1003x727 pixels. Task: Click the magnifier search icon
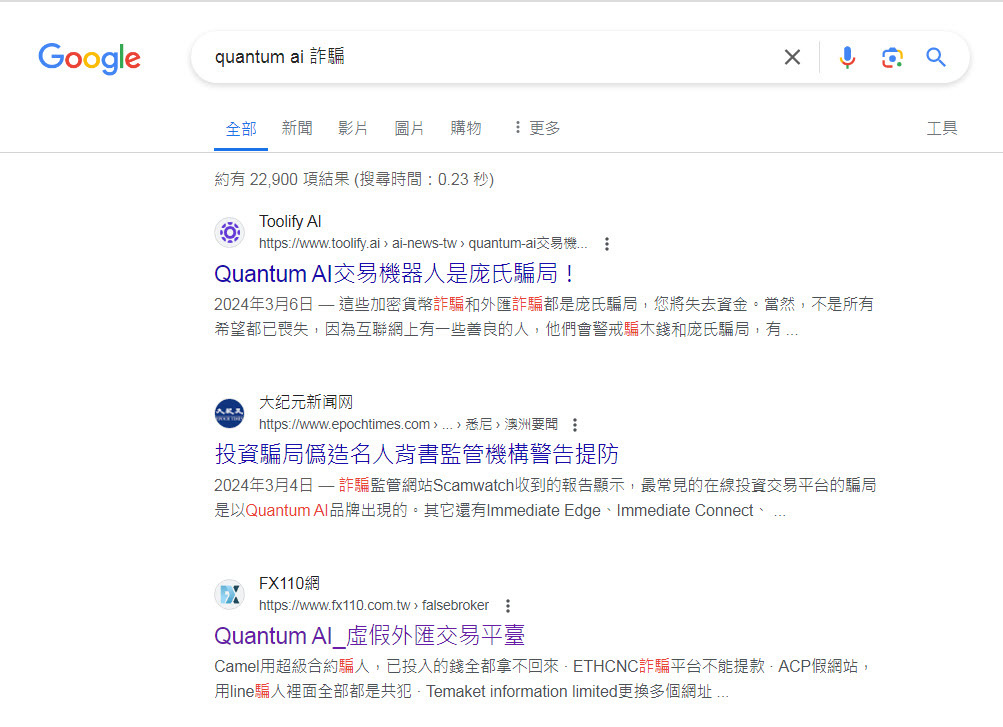point(936,58)
